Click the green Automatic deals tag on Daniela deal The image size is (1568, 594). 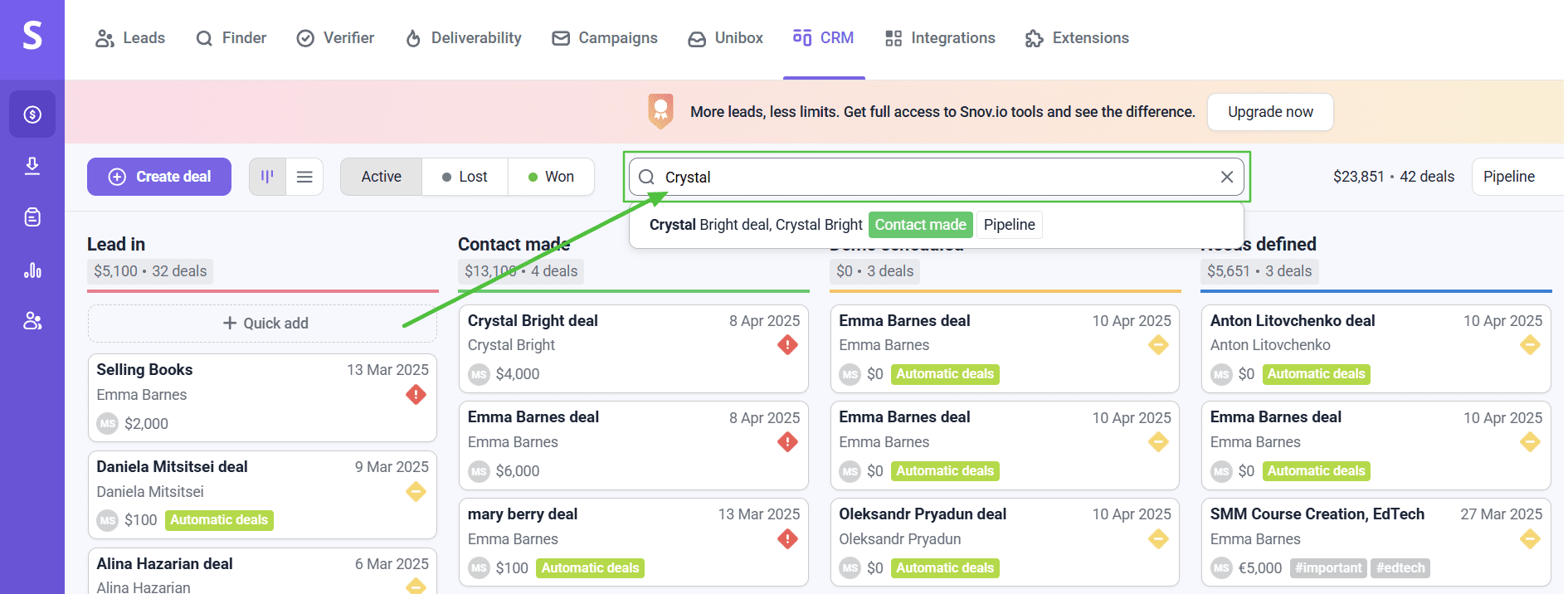point(219,520)
